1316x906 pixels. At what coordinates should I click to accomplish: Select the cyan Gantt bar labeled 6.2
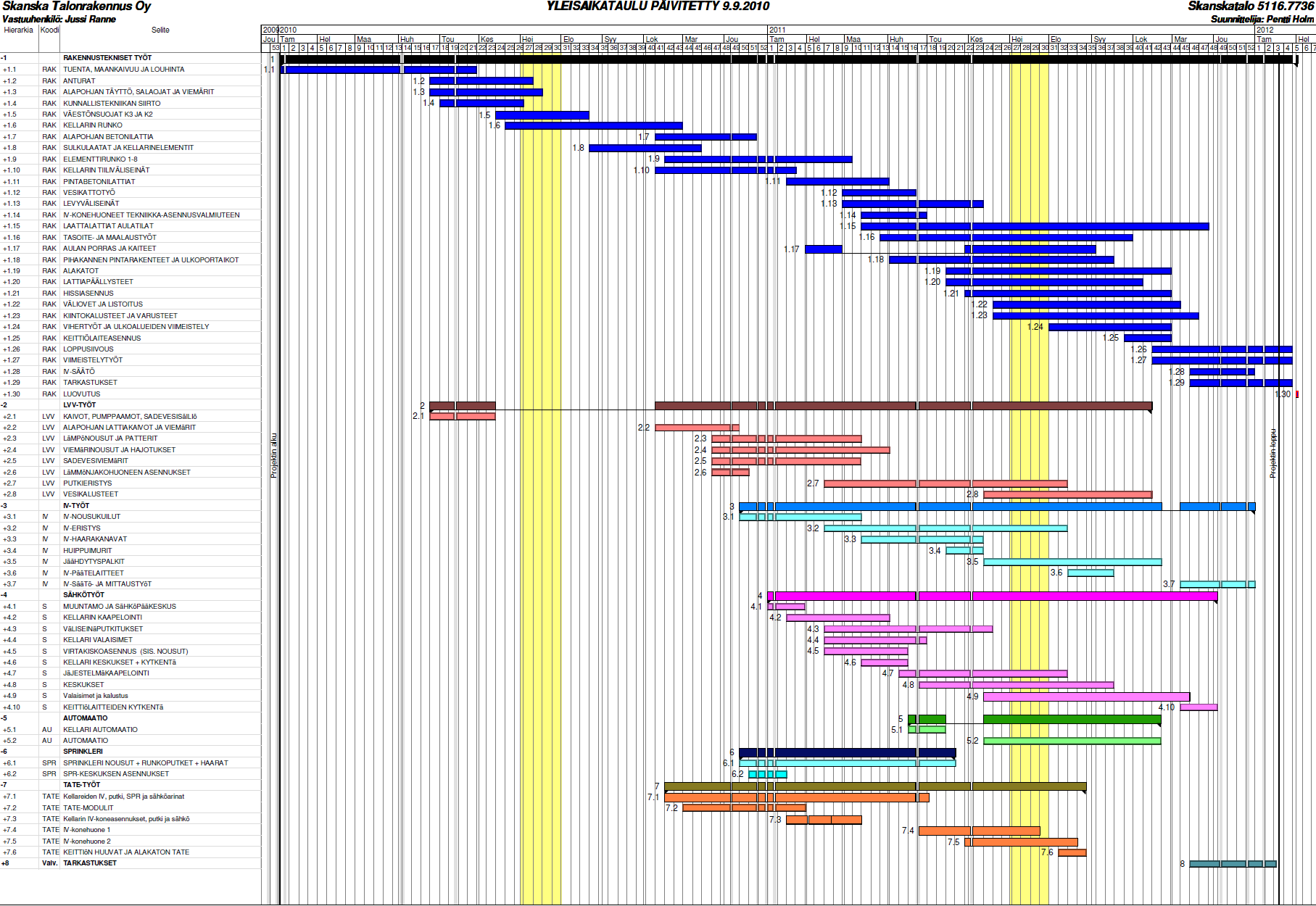[x=768, y=775]
